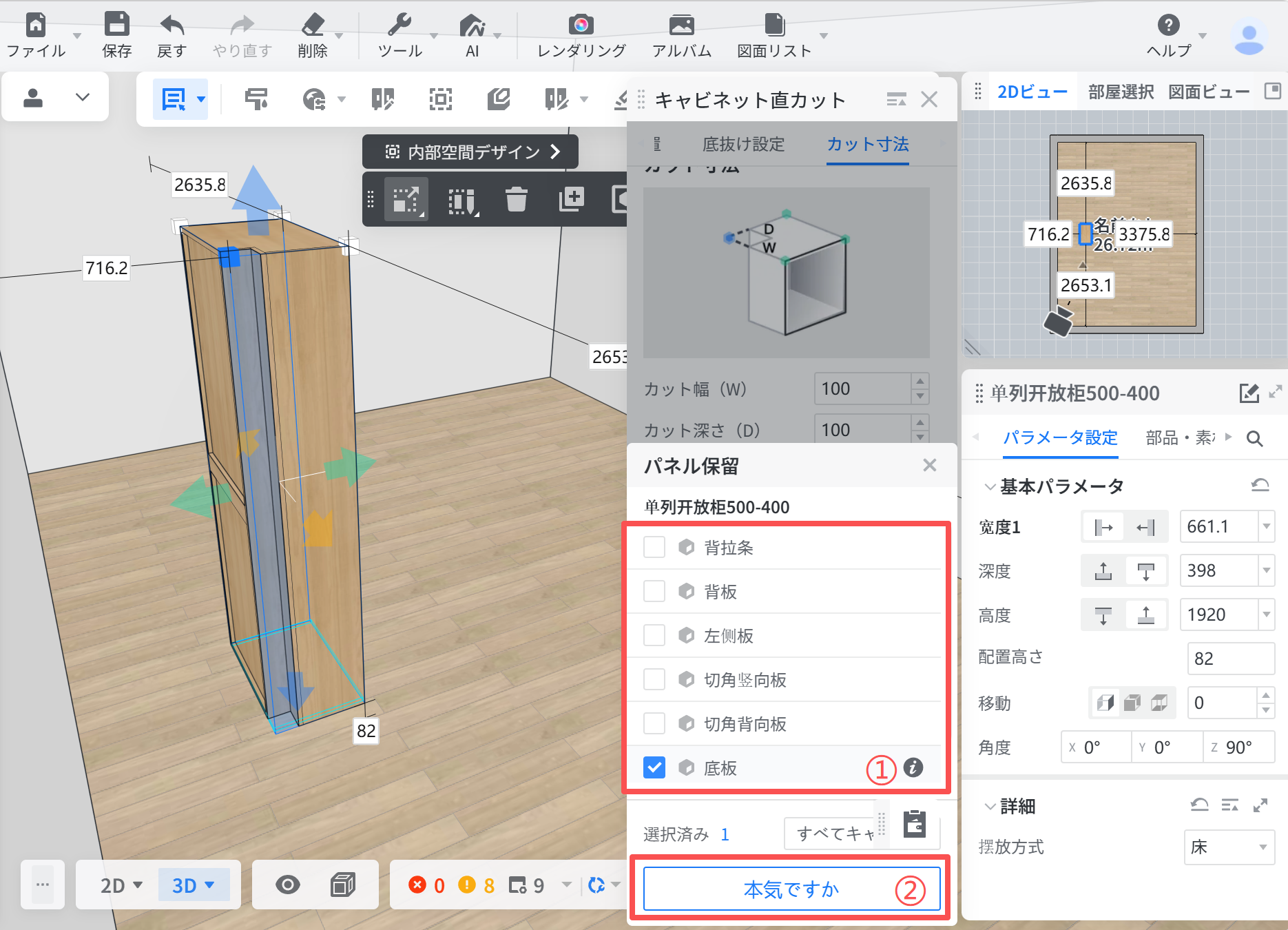Viewport: 1288px width, 930px height.
Task: Click the 本気ですか confirm button
Action: (x=791, y=889)
